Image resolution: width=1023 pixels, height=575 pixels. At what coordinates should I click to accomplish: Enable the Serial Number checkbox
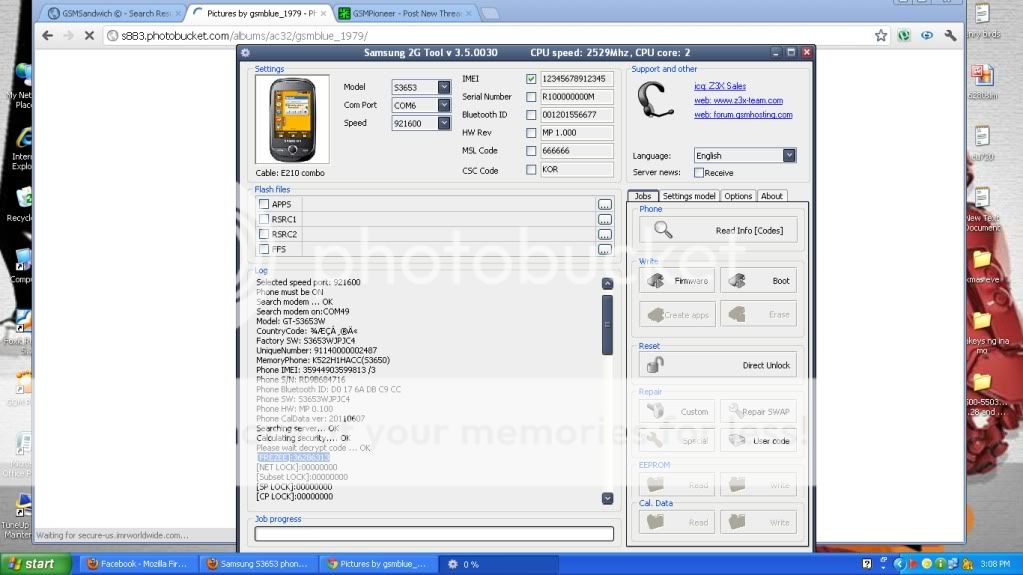[531, 97]
